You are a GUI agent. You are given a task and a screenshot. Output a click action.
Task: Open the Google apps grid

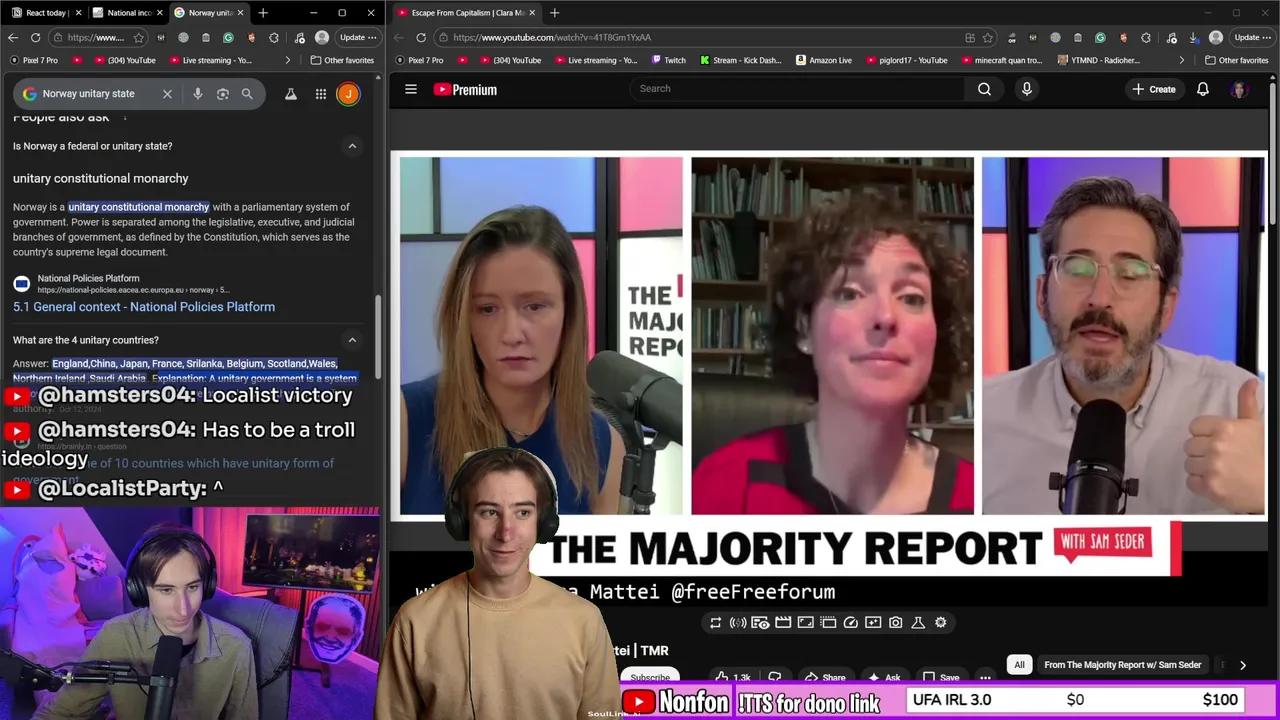click(321, 94)
